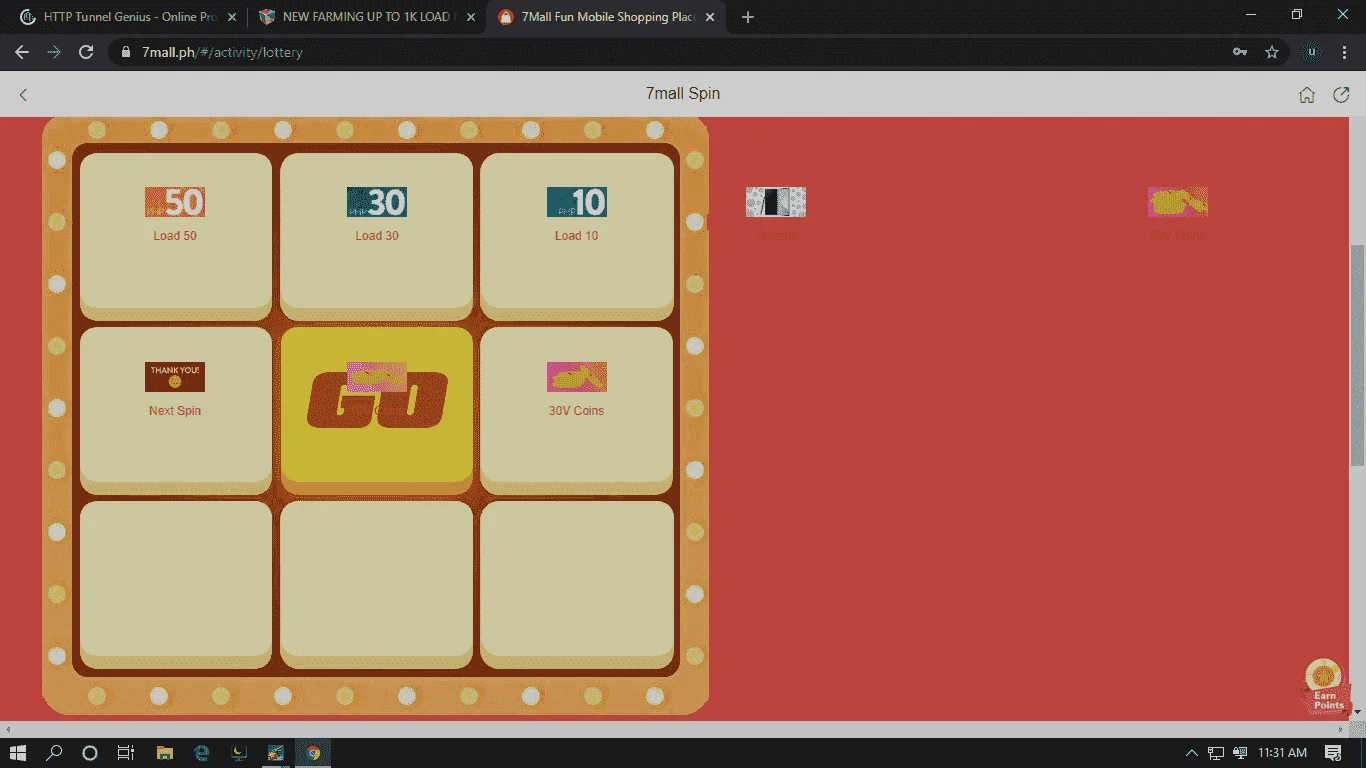Open the Earn Points badge

[x=1324, y=686]
